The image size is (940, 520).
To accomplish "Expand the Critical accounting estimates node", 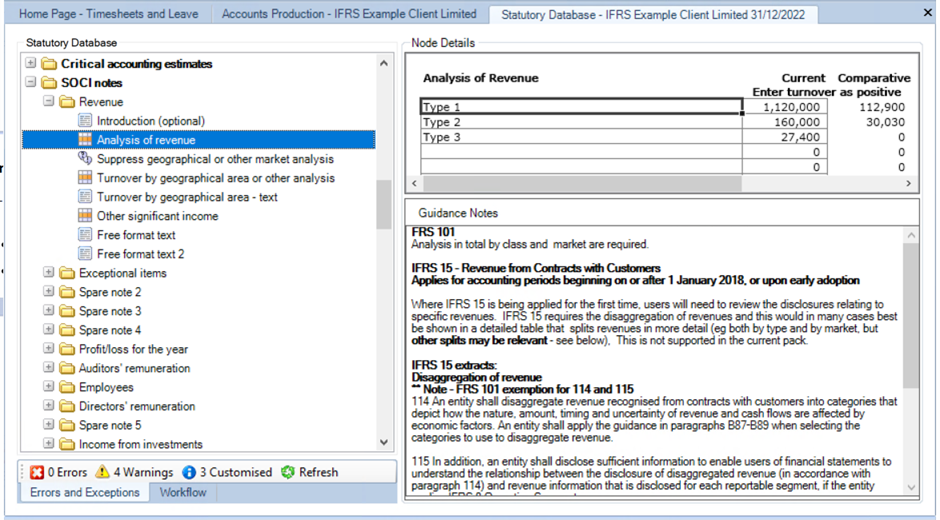I will tap(31, 63).
